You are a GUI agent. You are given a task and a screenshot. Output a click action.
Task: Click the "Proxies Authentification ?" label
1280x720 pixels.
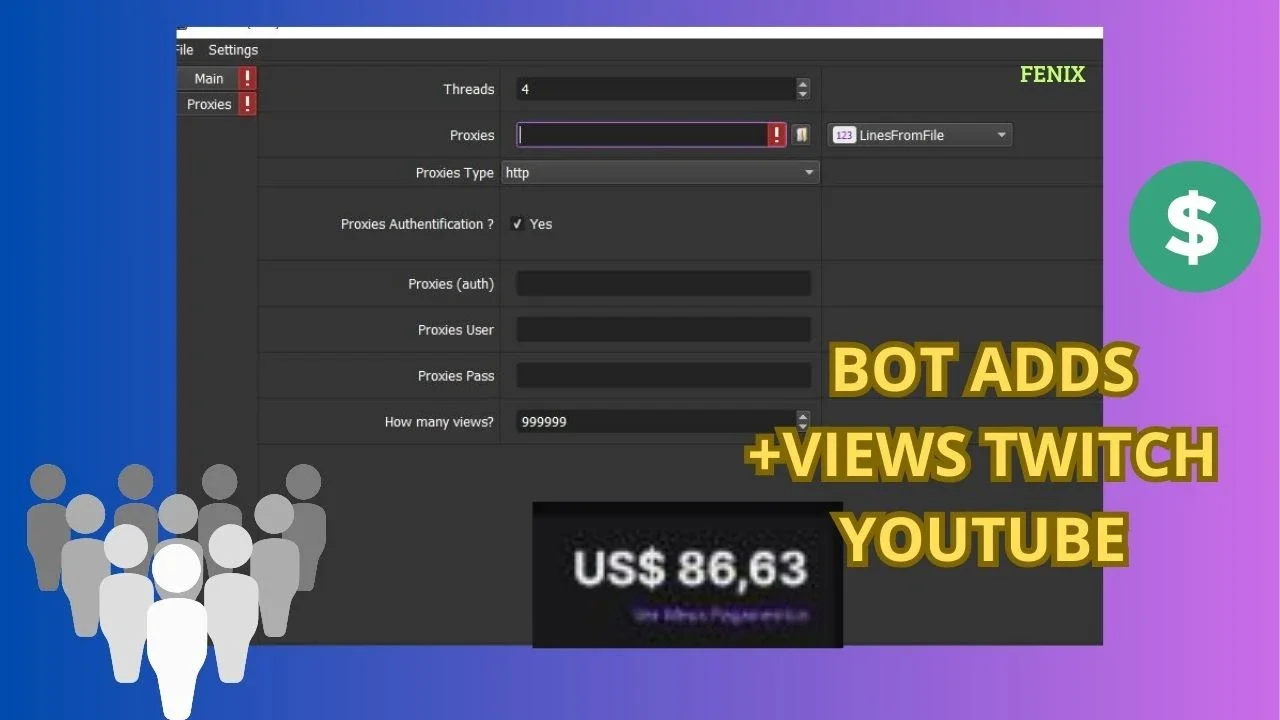[418, 224]
